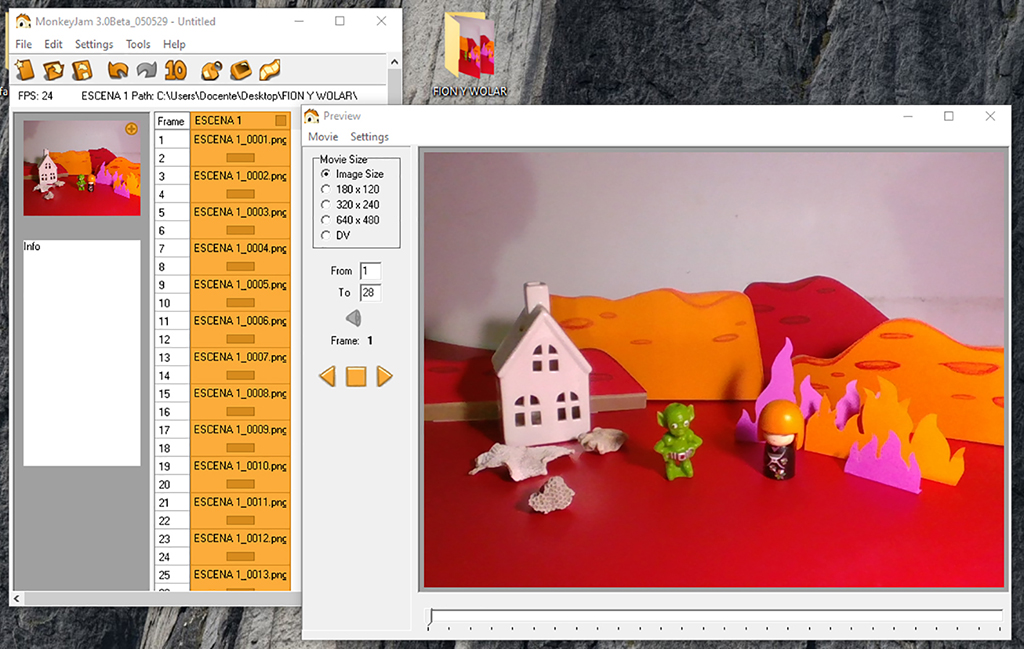Click the Open file folder icon
1024x649 pixels.
54,70
